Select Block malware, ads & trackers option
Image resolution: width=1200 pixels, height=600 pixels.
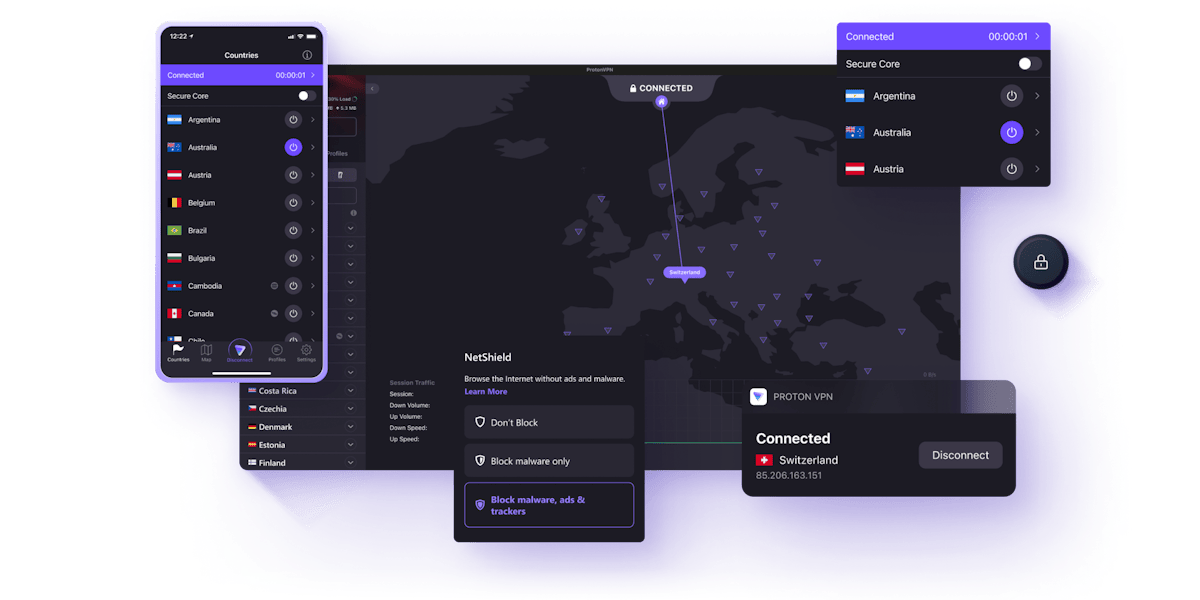tap(549, 505)
